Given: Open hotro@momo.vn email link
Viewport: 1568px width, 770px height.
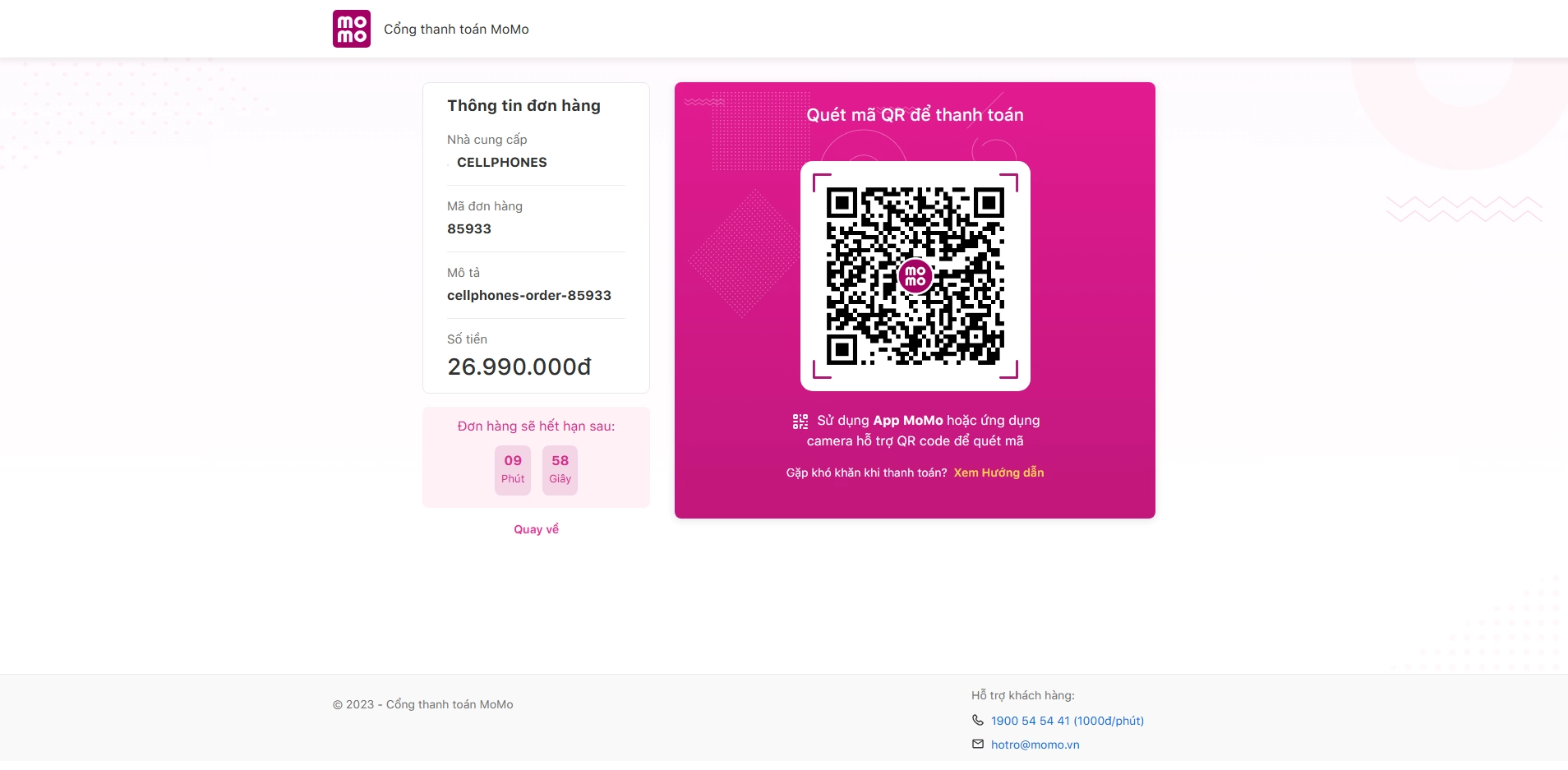Looking at the screenshot, I should 1035,745.
